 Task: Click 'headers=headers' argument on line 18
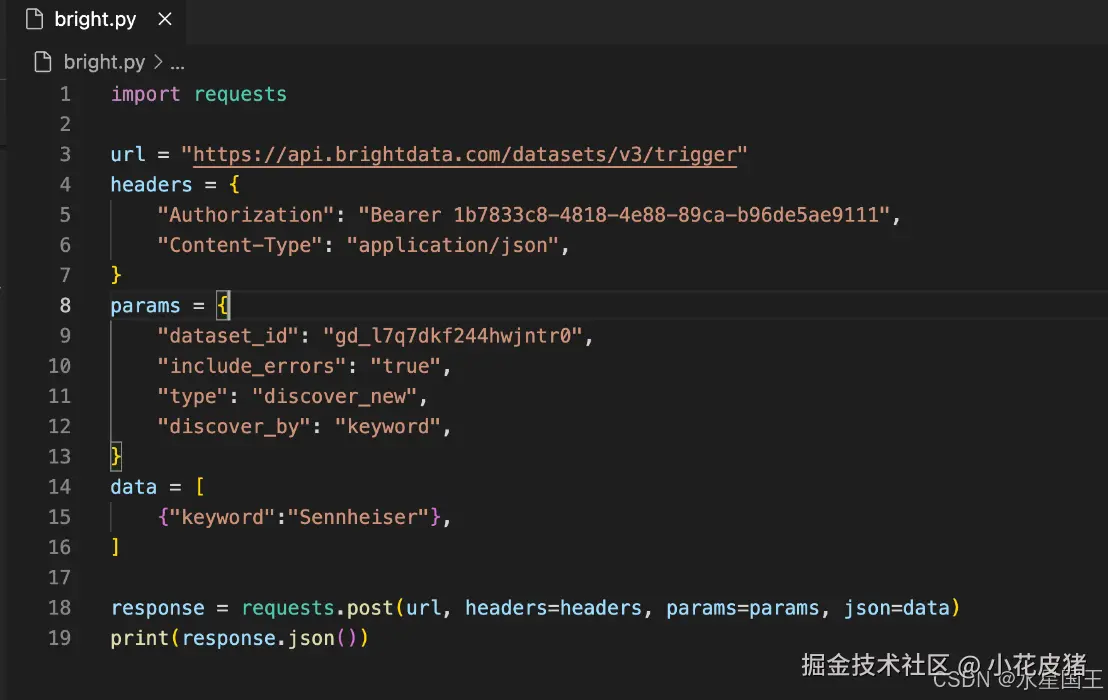point(553,608)
